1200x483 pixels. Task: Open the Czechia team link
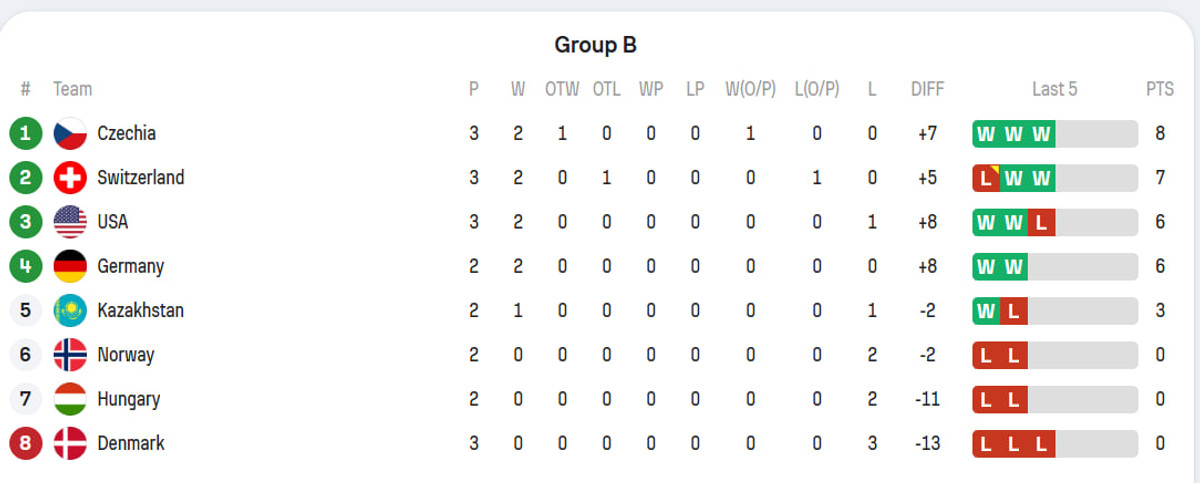(126, 134)
